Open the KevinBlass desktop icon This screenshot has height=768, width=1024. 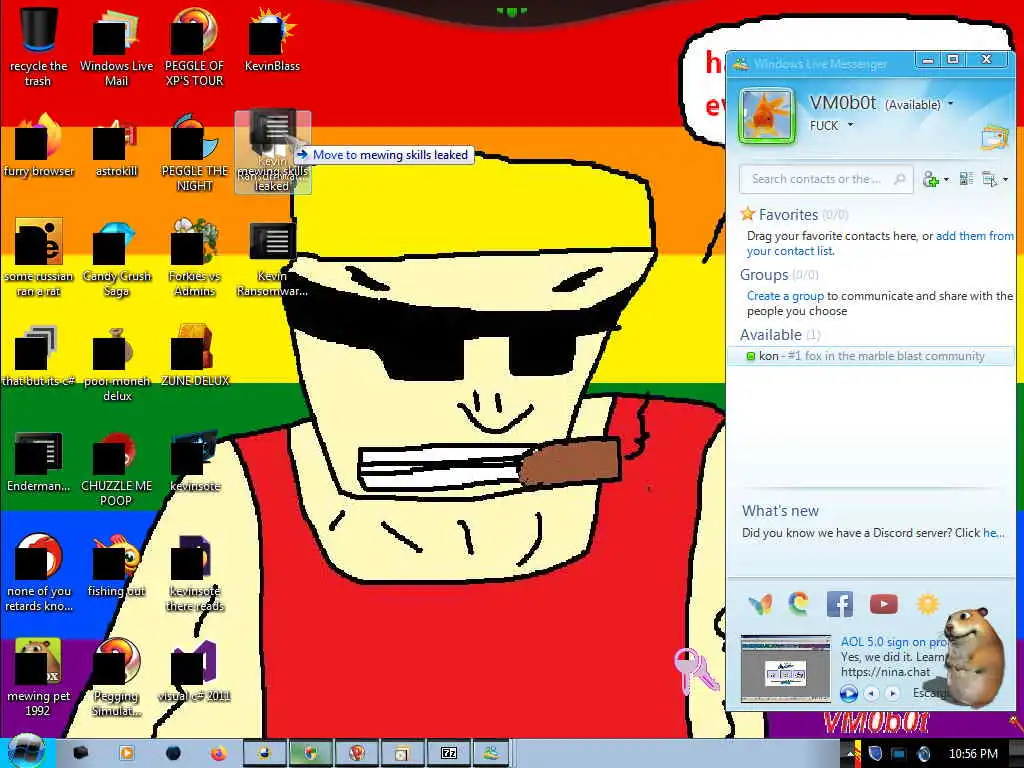pos(272,39)
